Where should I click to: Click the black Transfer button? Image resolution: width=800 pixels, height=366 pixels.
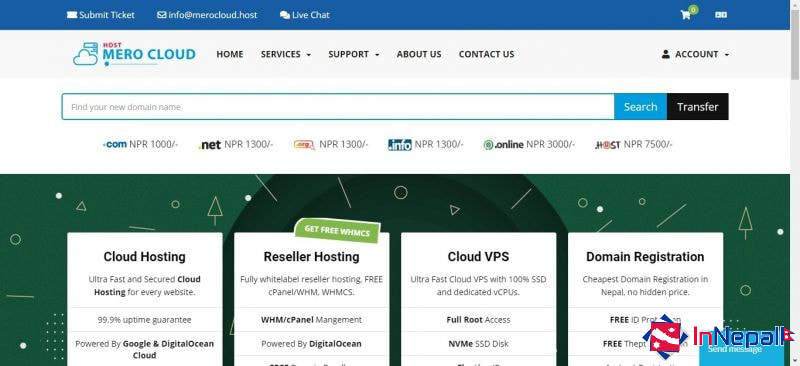(x=697, y=107)
